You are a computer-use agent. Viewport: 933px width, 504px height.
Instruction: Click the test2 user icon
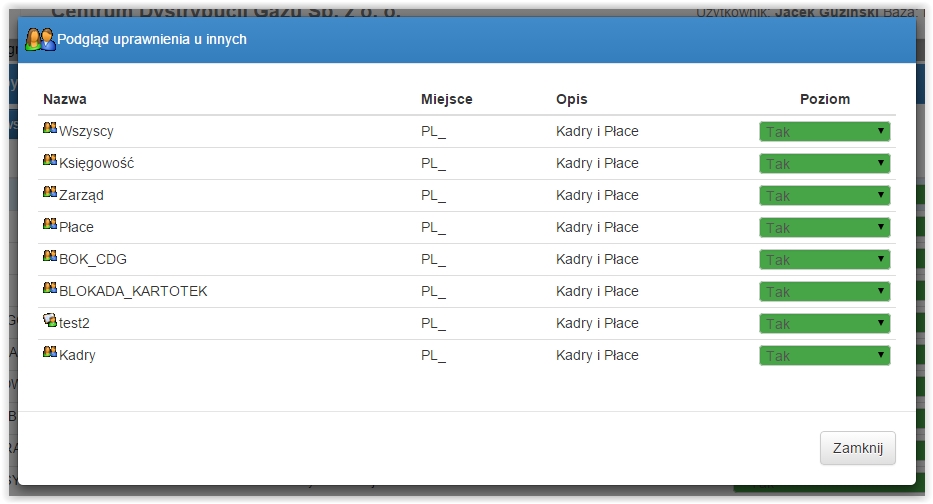pos(50,320)
